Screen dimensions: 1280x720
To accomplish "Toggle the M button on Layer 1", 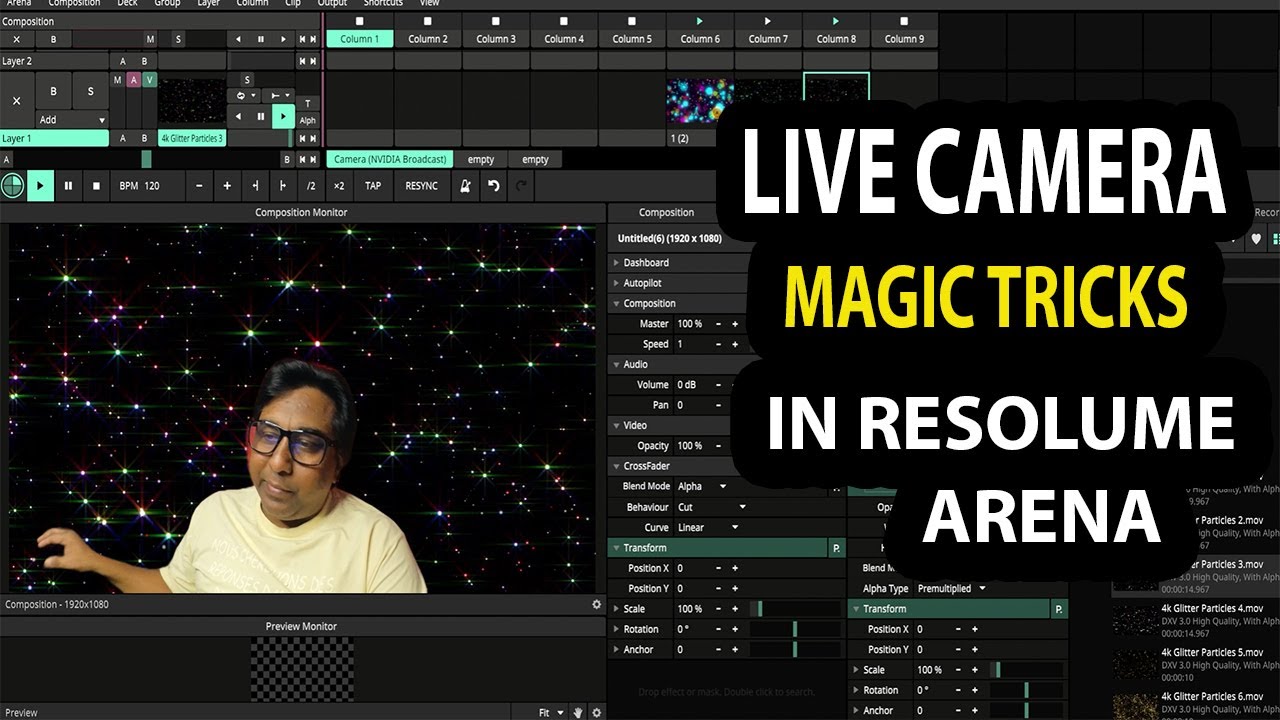I will (x=117, y=80).
